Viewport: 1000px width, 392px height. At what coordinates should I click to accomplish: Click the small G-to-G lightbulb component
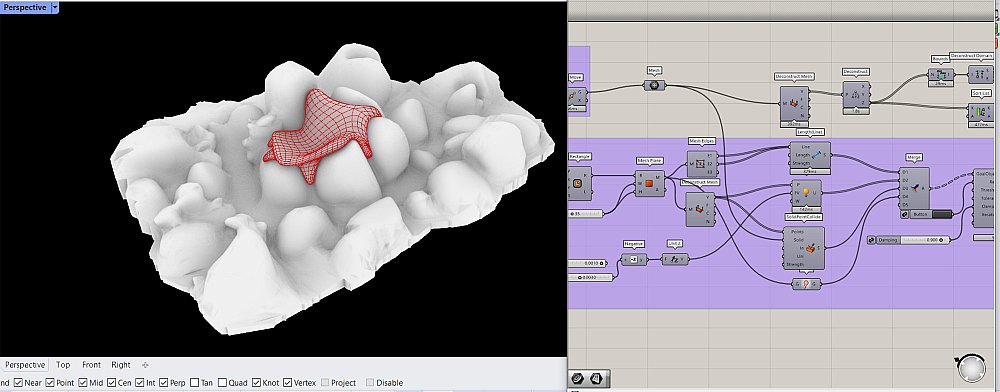(x=806, y=284)
